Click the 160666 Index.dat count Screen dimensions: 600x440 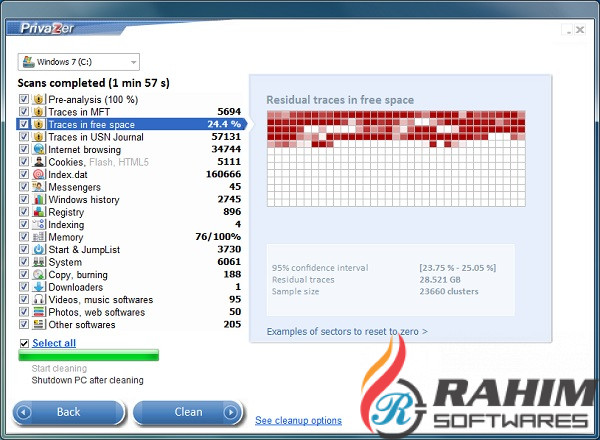(223, 174)
